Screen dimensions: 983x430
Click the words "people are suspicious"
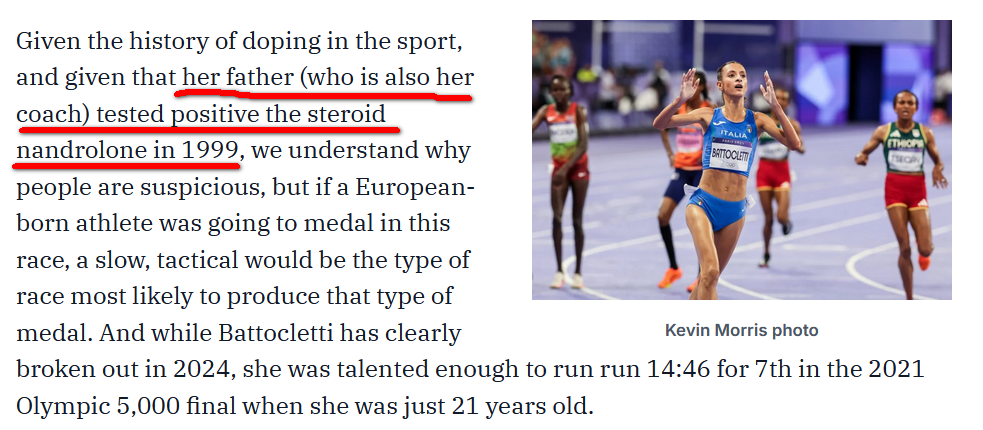pos(127,188)
